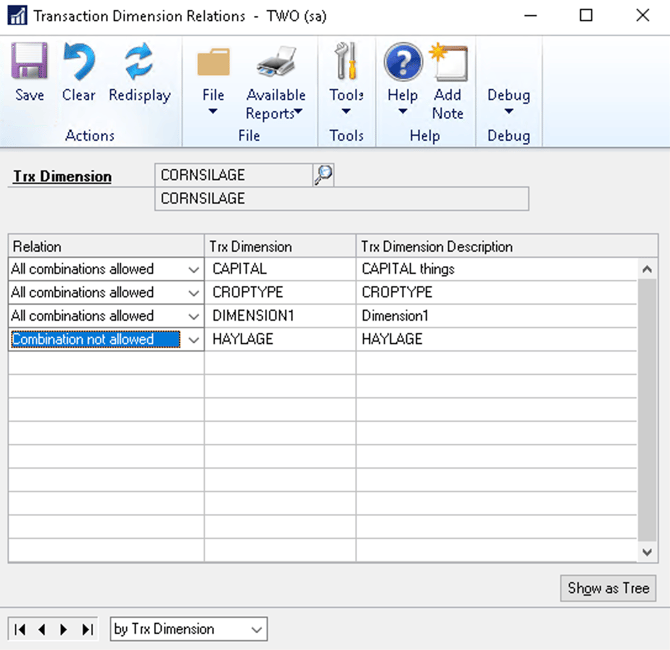Click the CORNSILAGE Trx Dimension input field
The image size is (670, 650).
[x=234, y=175]
